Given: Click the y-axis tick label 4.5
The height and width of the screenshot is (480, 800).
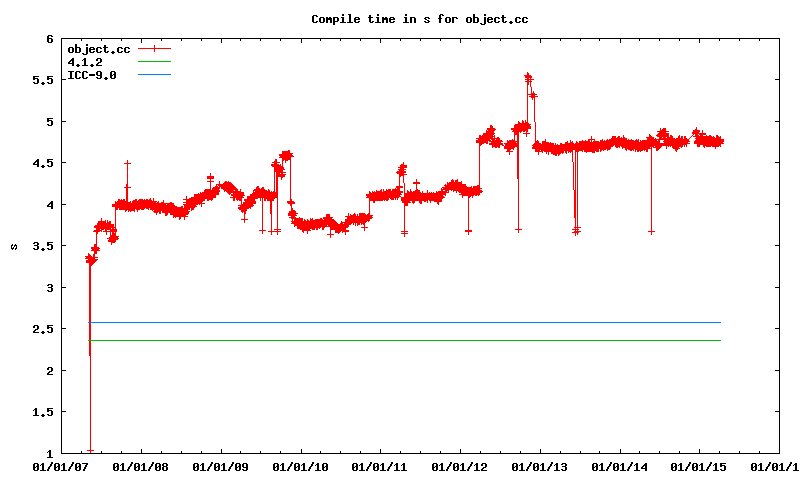Looking at the screenshot, I should tap(42, 163).
